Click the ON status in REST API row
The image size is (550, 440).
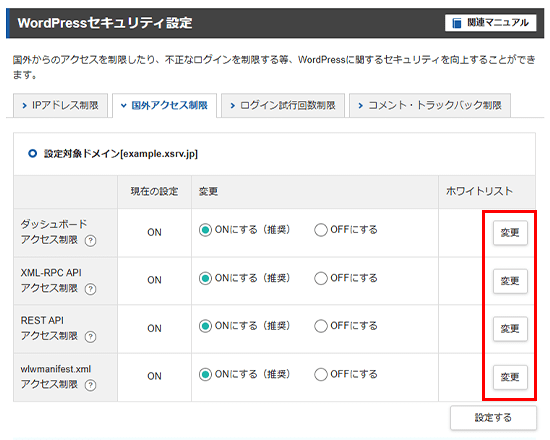pyautogui.click(x=154, y=328)
